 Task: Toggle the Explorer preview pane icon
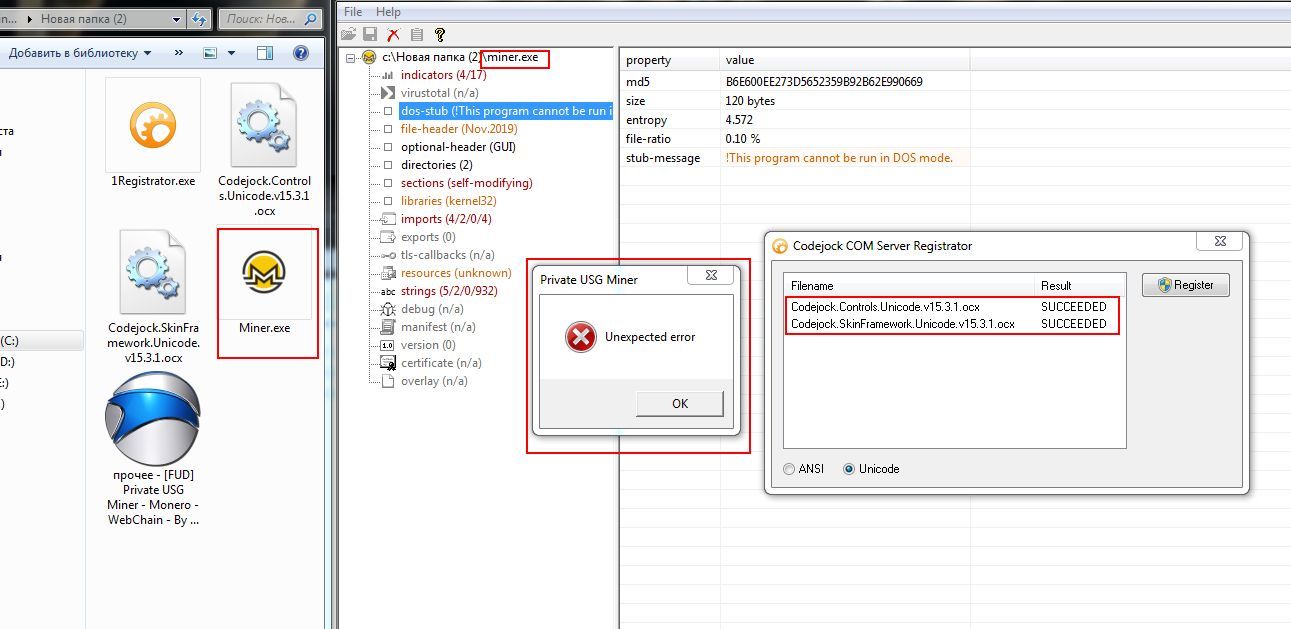[264, 53]
